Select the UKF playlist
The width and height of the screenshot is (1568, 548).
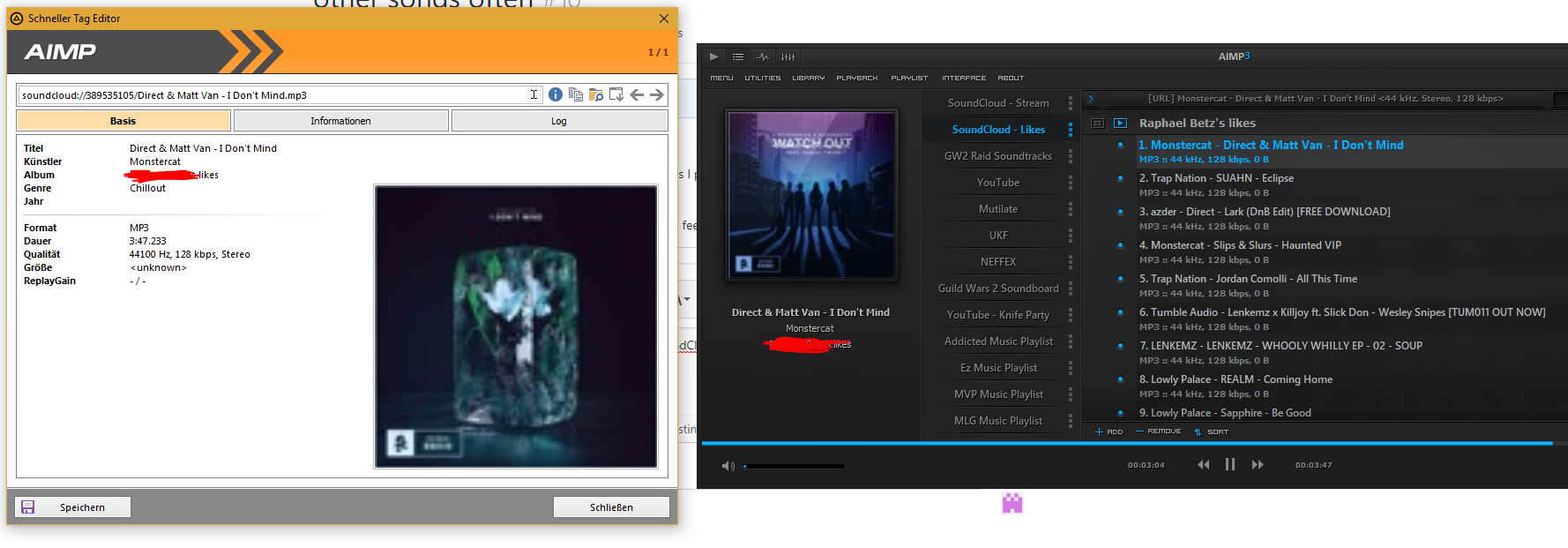[x=998, y=236]
